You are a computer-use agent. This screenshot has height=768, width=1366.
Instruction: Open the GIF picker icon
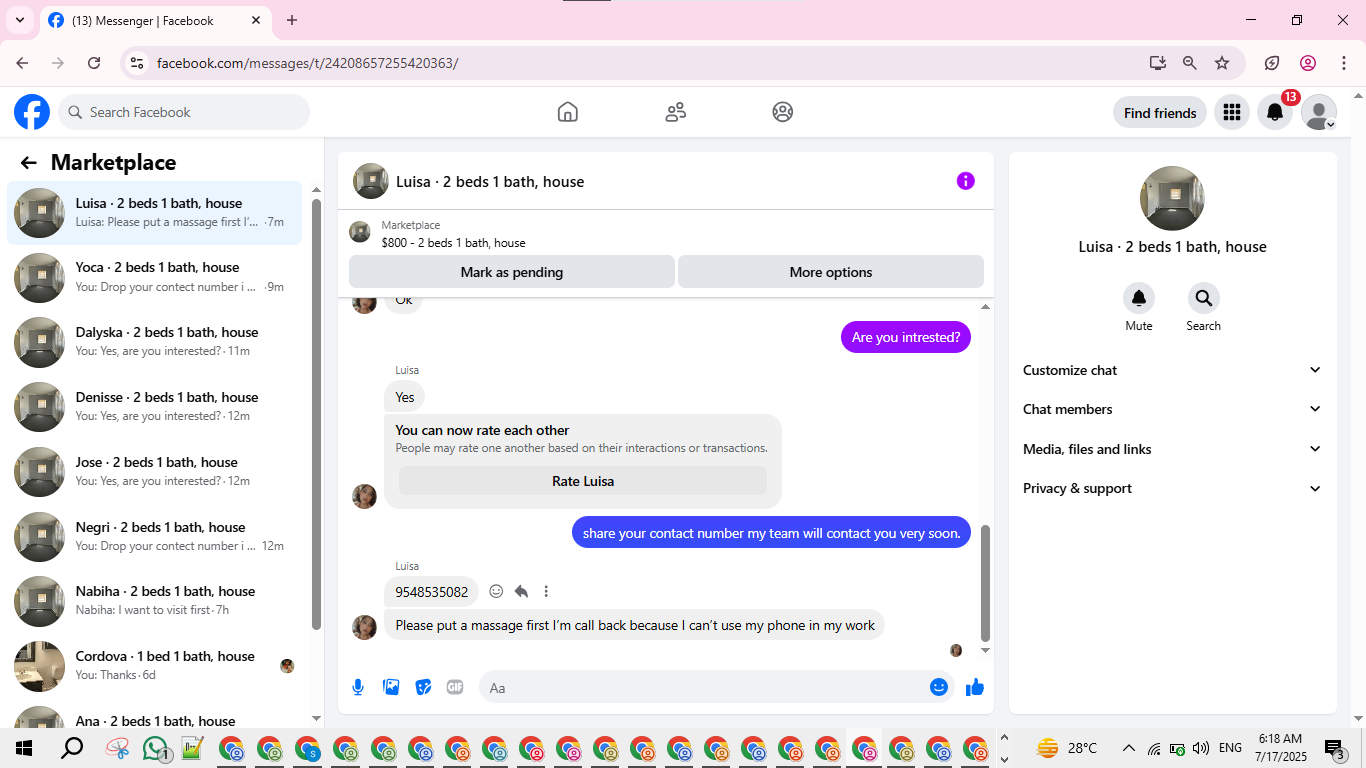[x=455, y=687]
